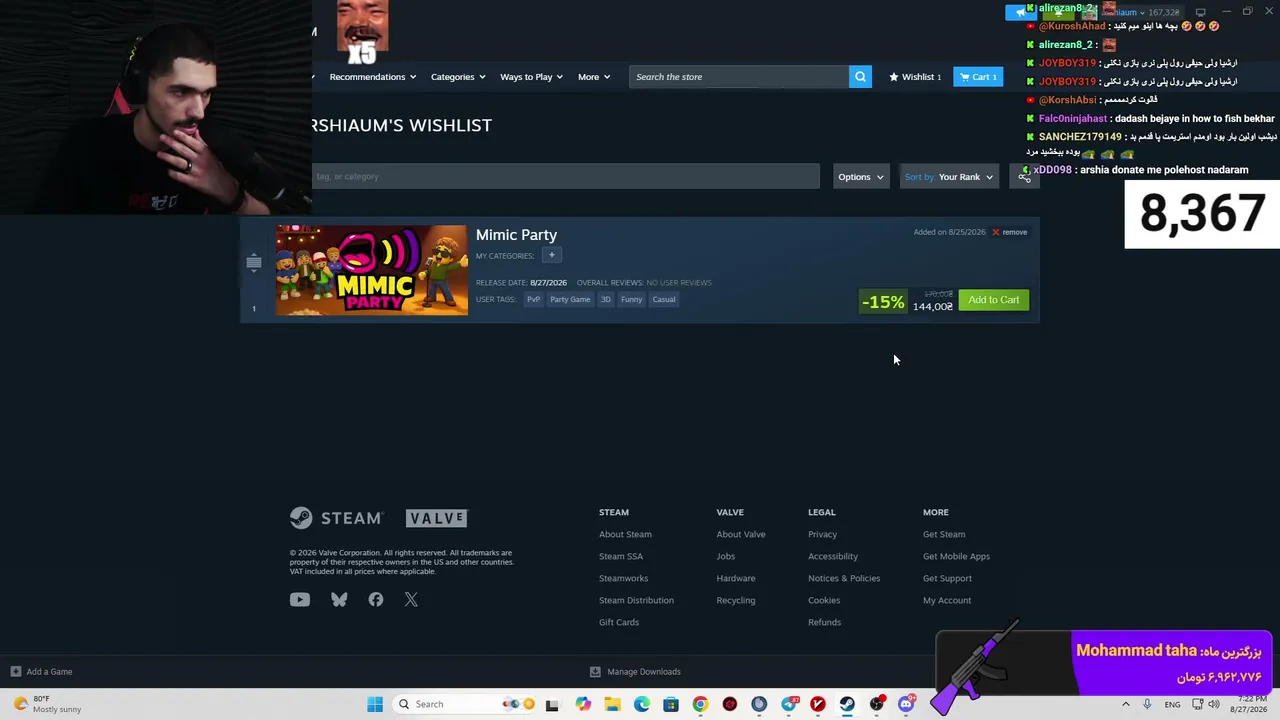Screen dimensions: 1280x720
Task: Click the wishlist tag filter field
Action: 565,177
